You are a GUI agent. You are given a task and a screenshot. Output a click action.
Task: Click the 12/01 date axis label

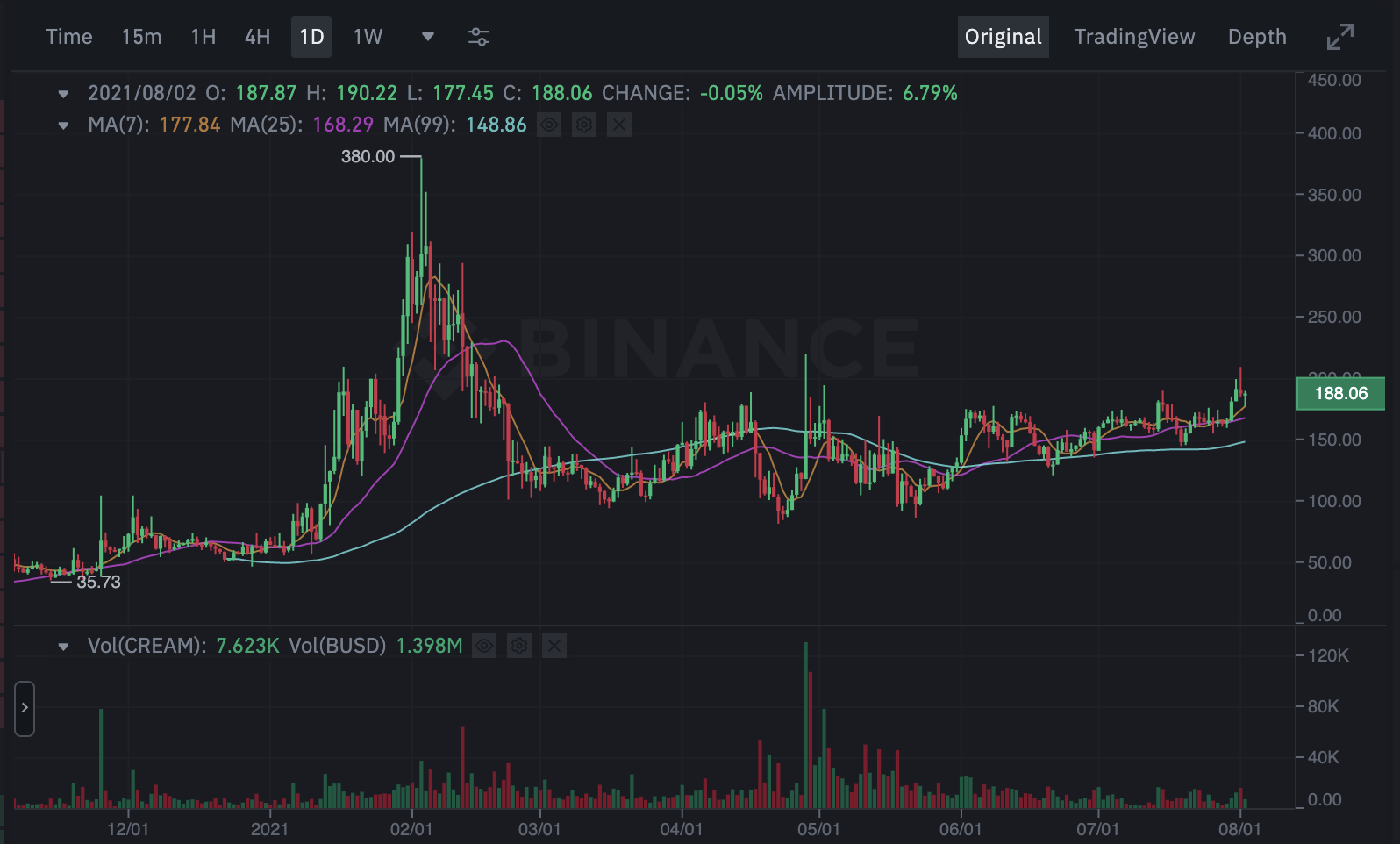[x=128, y=829]
